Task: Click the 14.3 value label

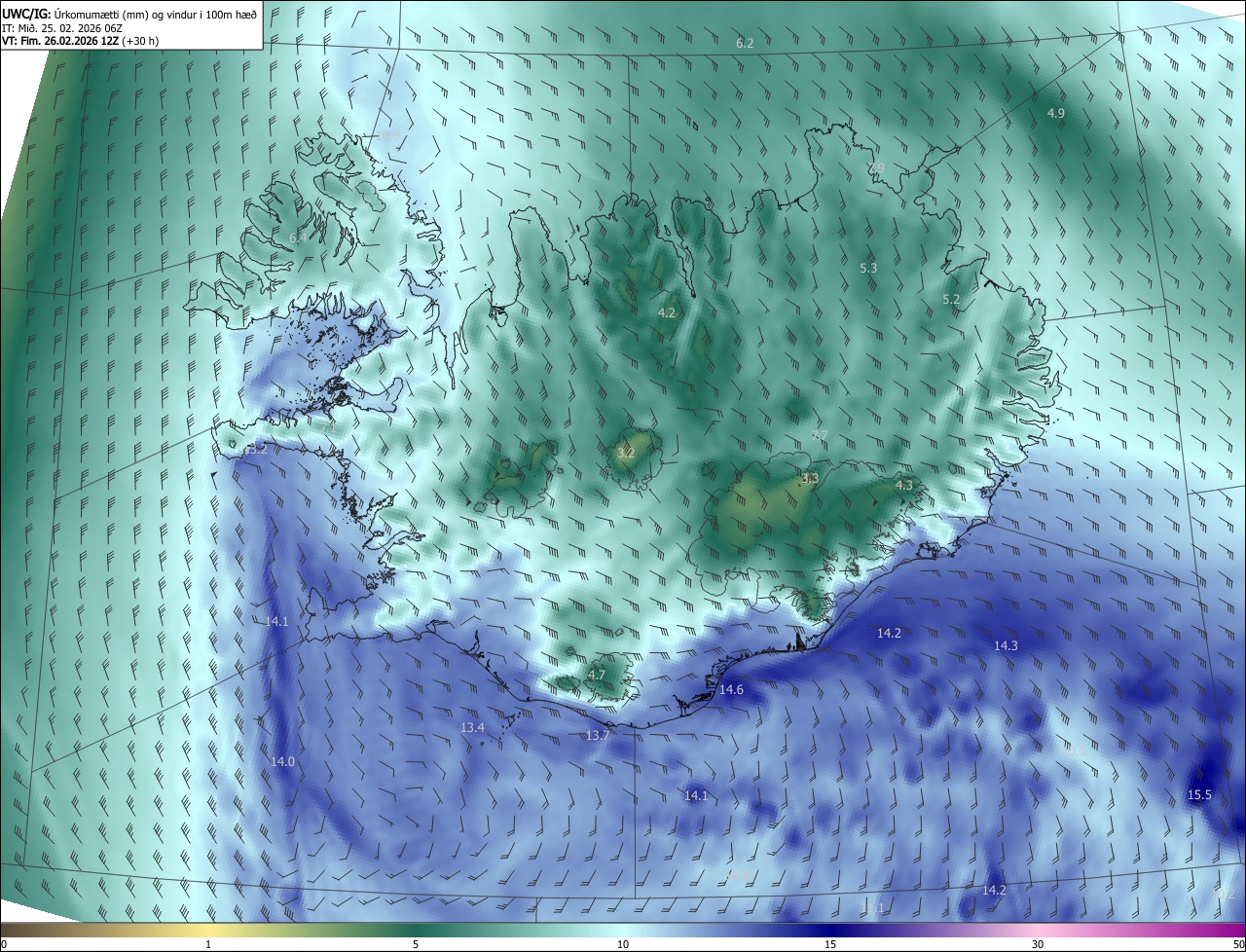Action: tap(1006, 645)
